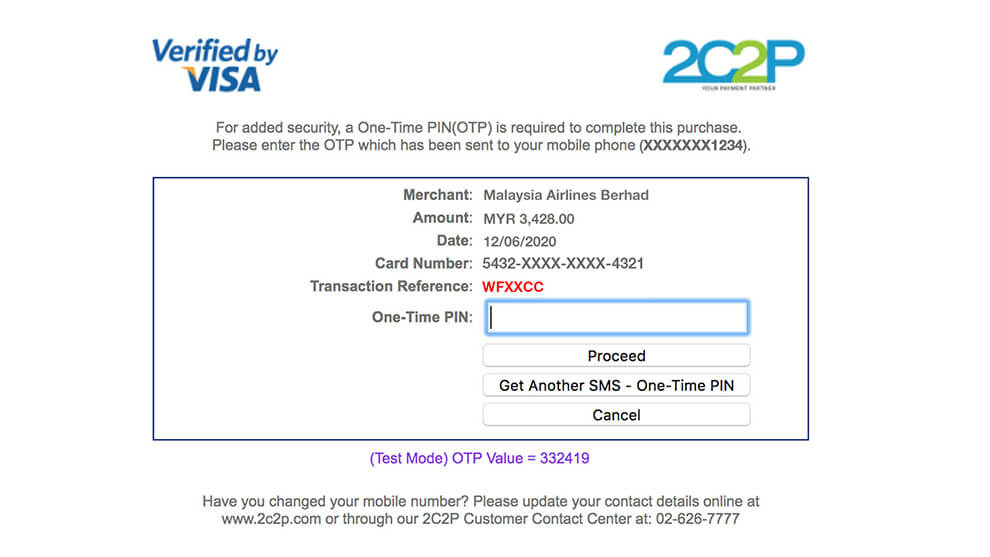Click the WFXXCC transaction reference
Image resolution: width=990 pixels, height=557 pixels.
coord(513,287)
